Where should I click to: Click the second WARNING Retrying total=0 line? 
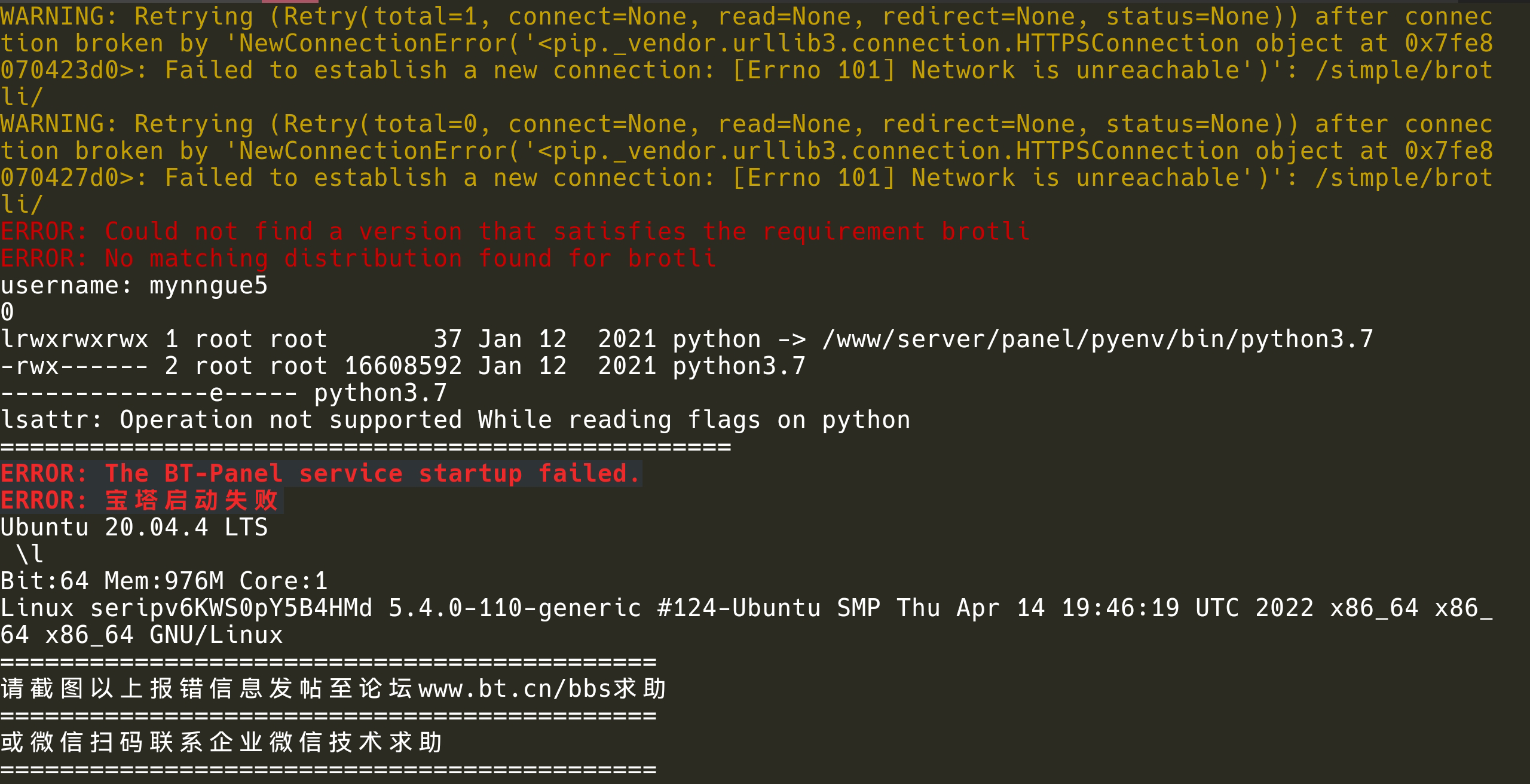(x=746, y=124)
